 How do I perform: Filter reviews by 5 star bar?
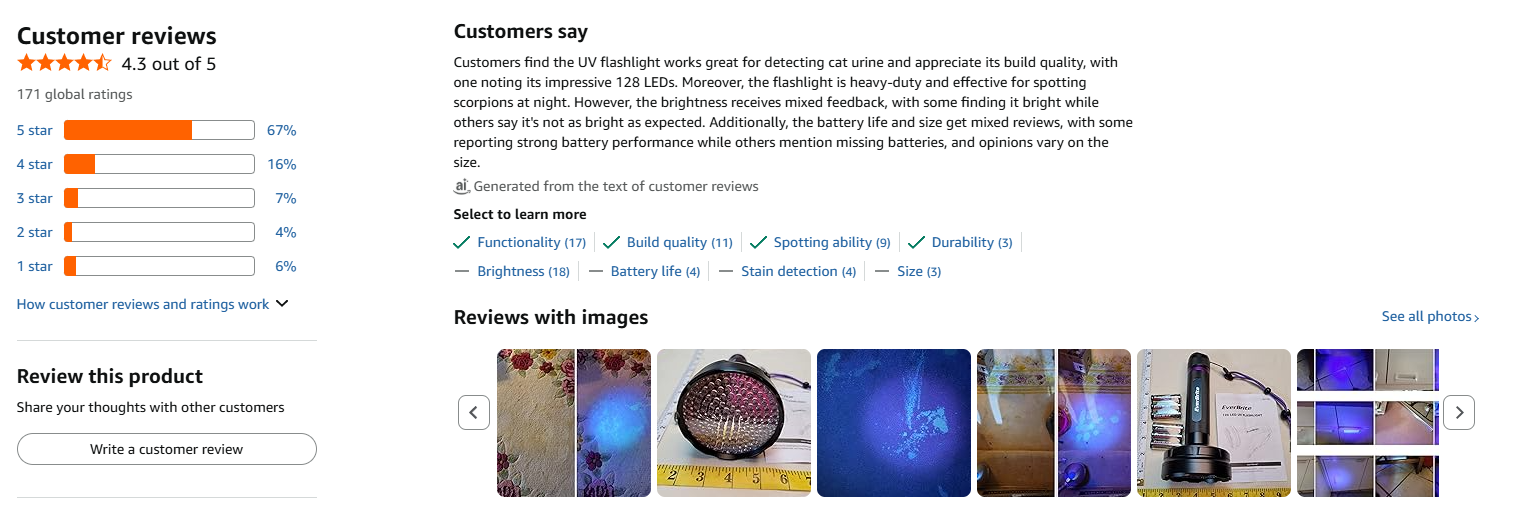[159, 130]
